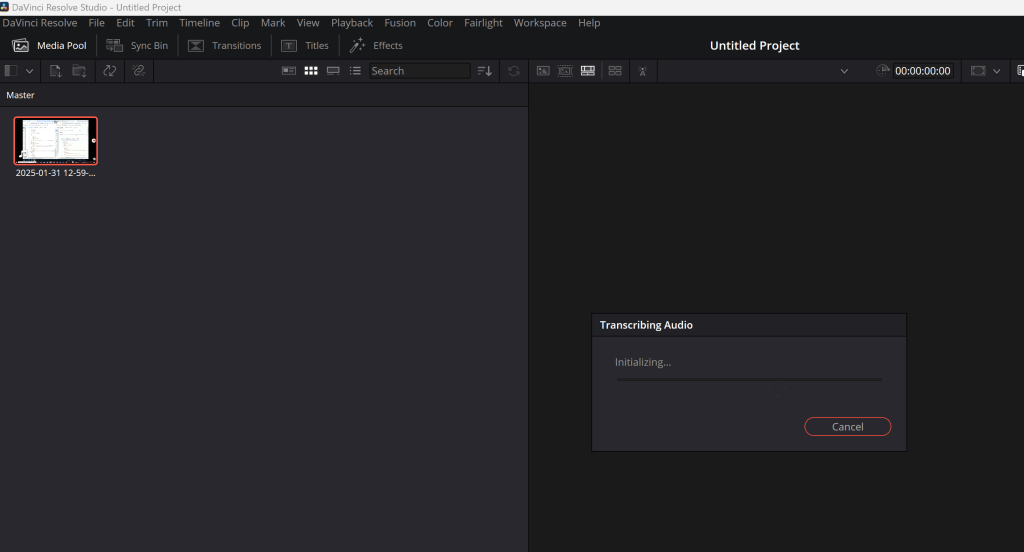Switch to thumbnail grid view icon
Viewport: 1024px width, 552px height.
point(311,71)
